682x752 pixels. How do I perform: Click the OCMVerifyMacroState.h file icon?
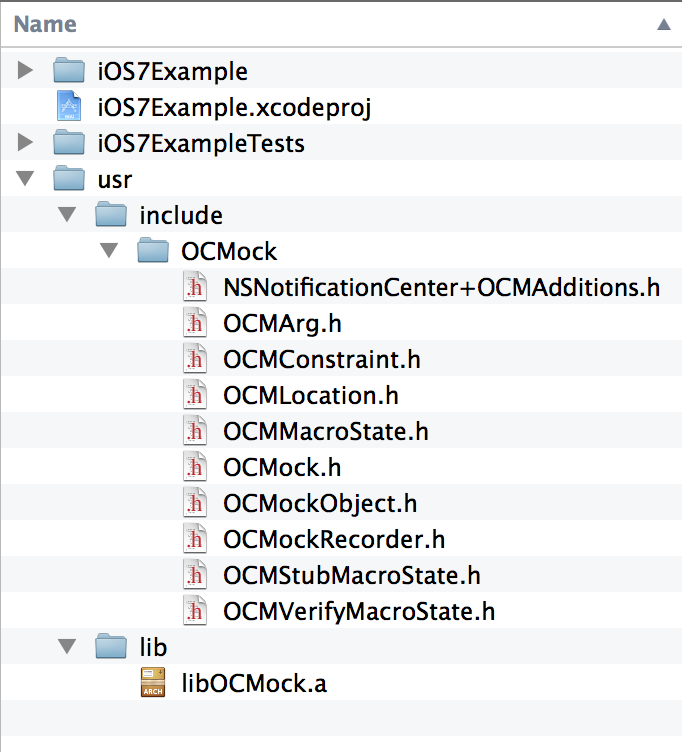click(x=195, y=611)
